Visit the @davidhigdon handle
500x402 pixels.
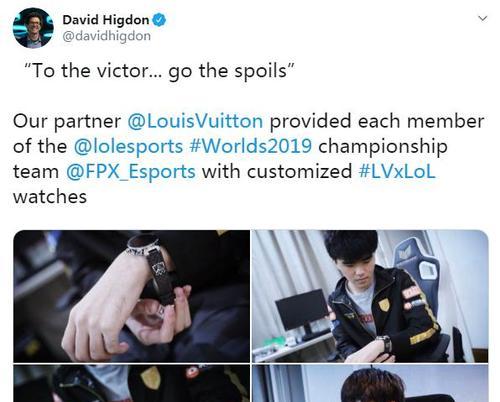click(107, 36)
